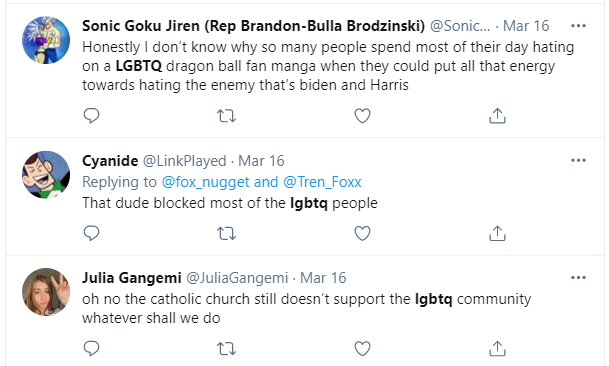609x366 pixels.
Task: Open the @Tren_Foxx profile link
Action: point(322,182)
